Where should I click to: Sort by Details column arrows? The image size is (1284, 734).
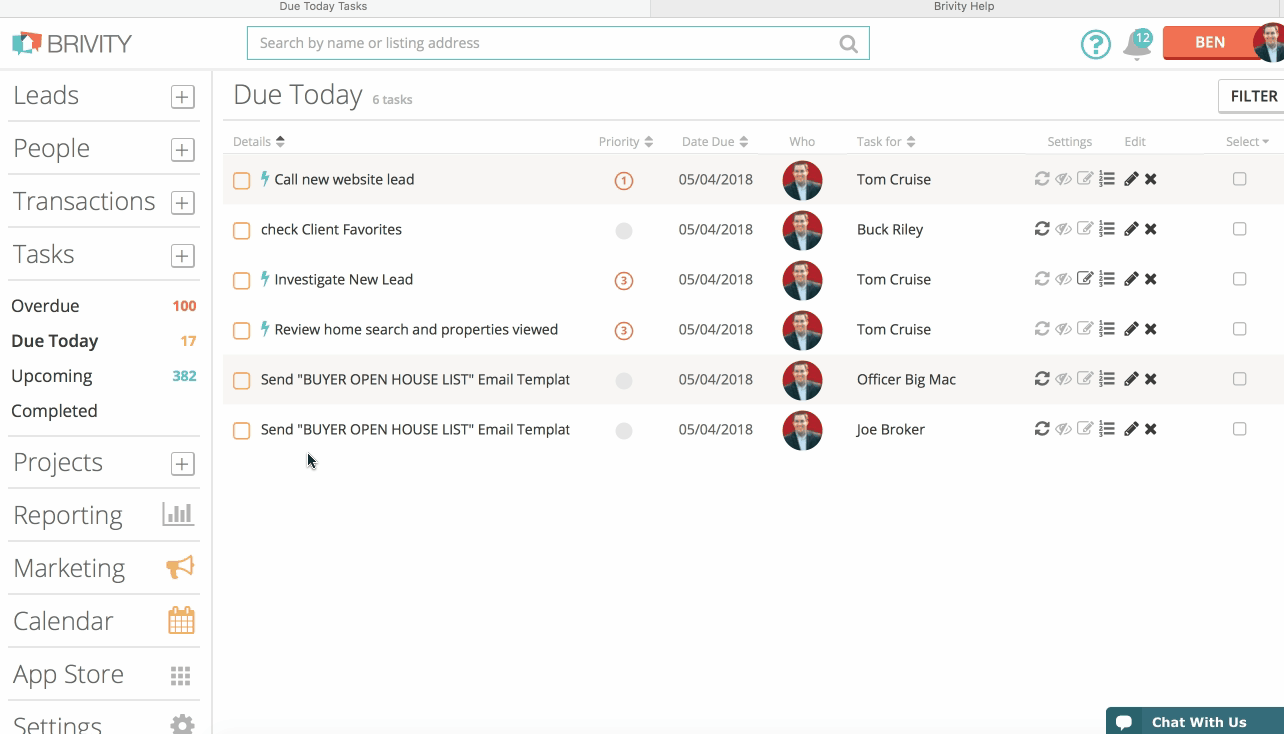[280, 142]
